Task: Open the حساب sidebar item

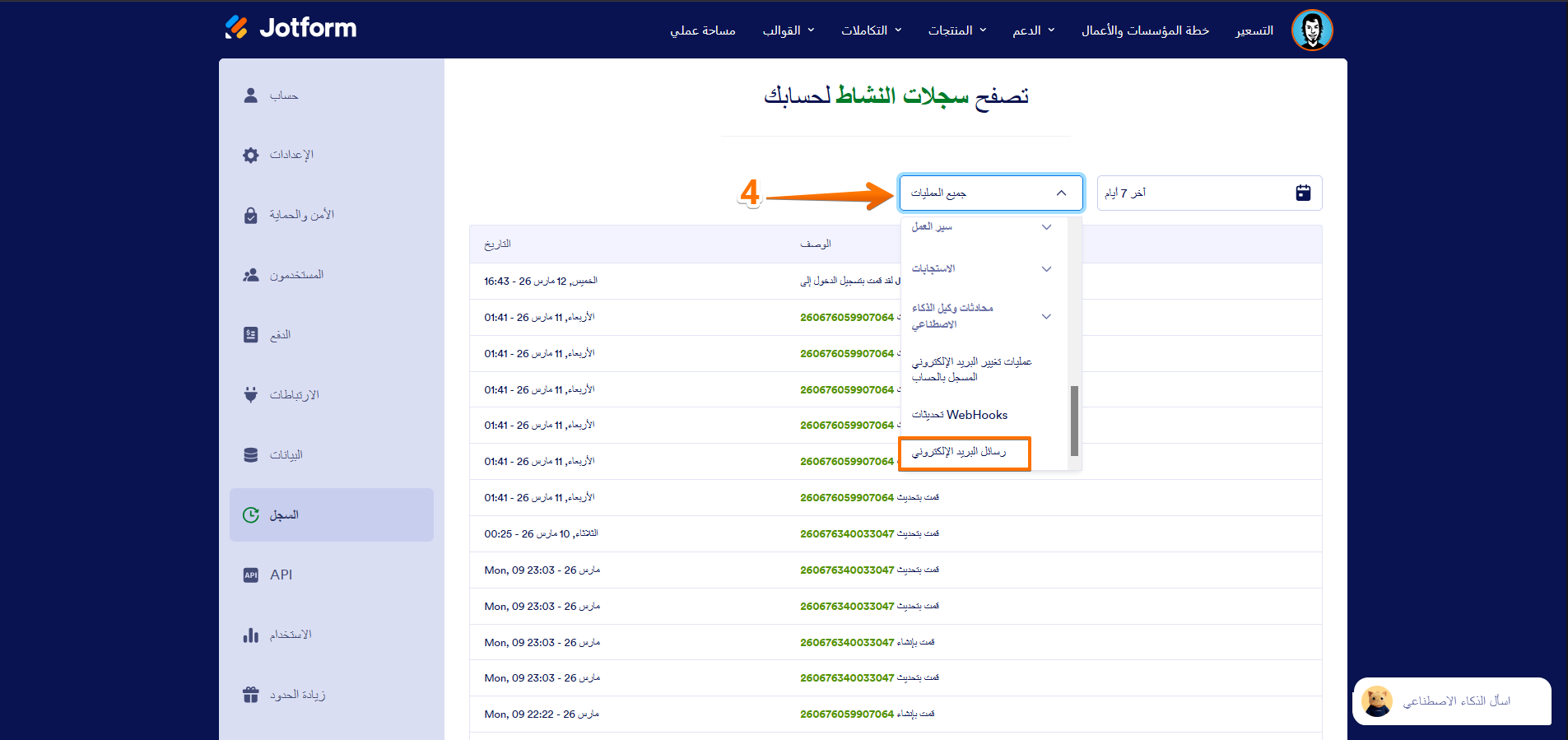Action: coord(332,95)
